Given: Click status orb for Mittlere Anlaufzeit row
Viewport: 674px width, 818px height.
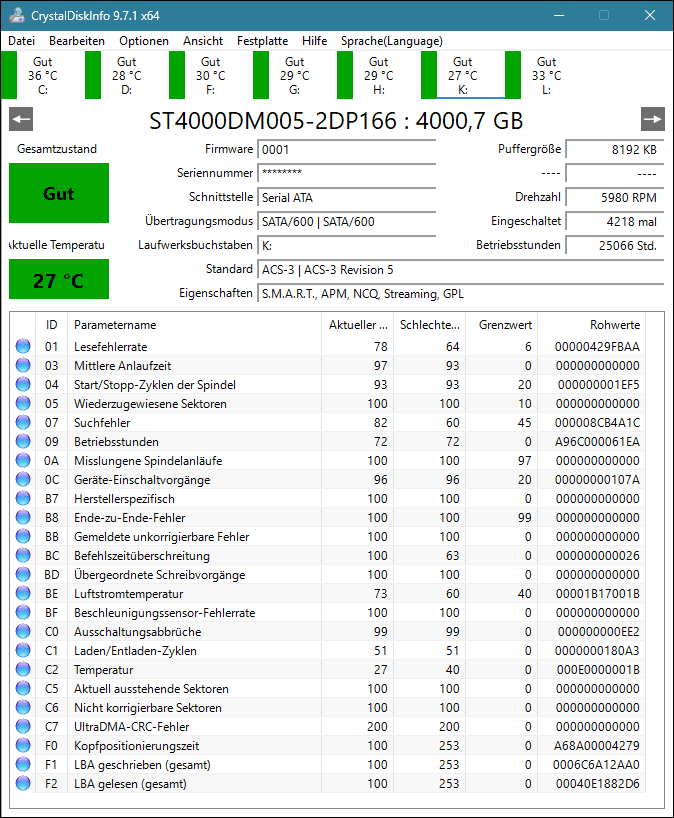Looking at the screenshot, I should click(x=23, y=365).
